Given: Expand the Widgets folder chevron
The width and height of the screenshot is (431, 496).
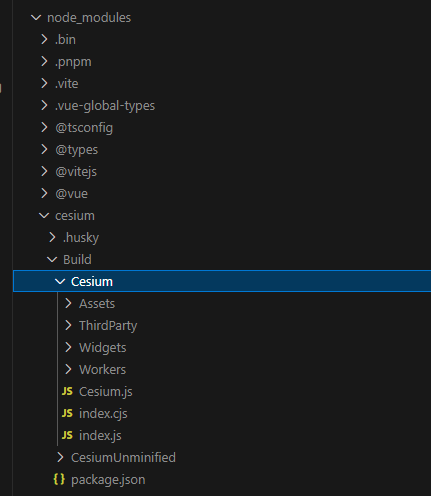Looking at the screenshot, I should tap(68, 347).
